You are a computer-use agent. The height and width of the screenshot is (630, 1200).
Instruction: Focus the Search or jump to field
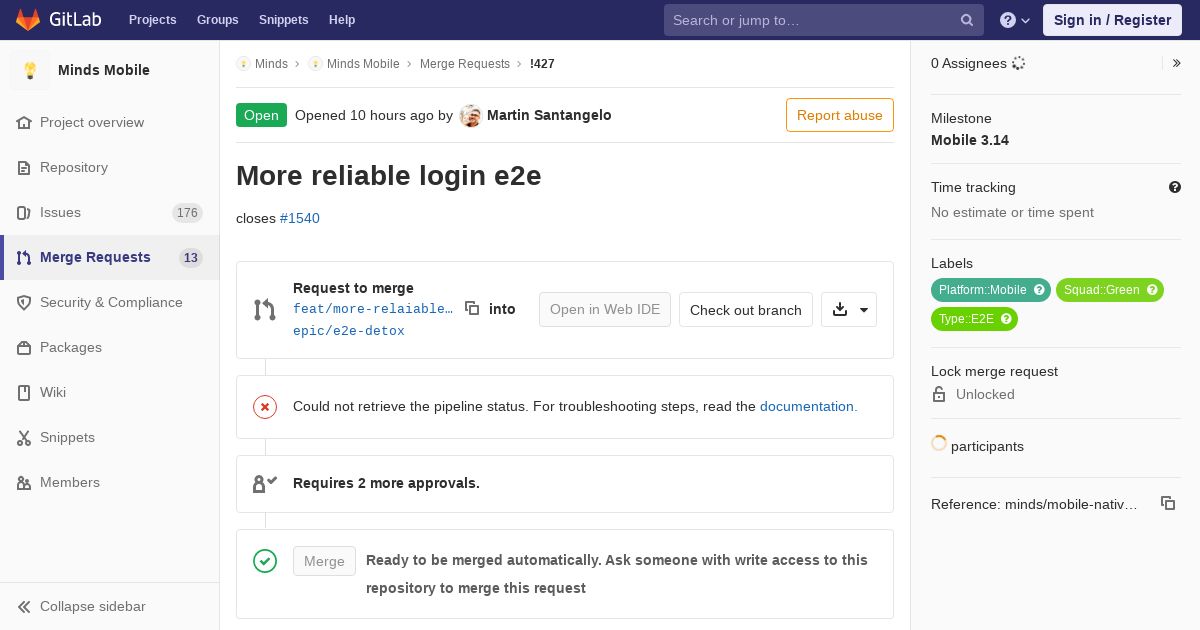click(x=823, y=20)
